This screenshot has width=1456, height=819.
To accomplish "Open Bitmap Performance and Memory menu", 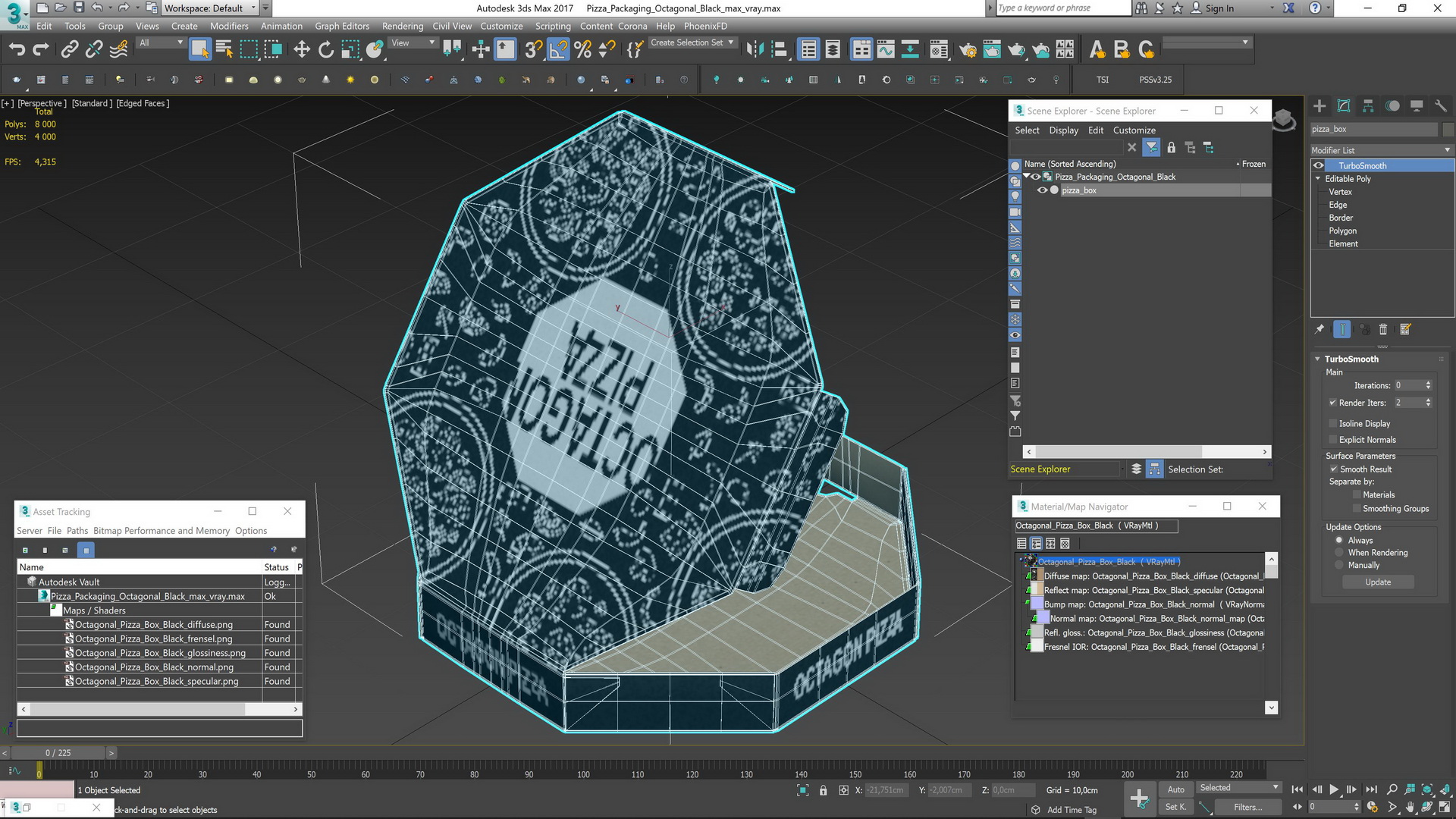I will pos(162,531).
